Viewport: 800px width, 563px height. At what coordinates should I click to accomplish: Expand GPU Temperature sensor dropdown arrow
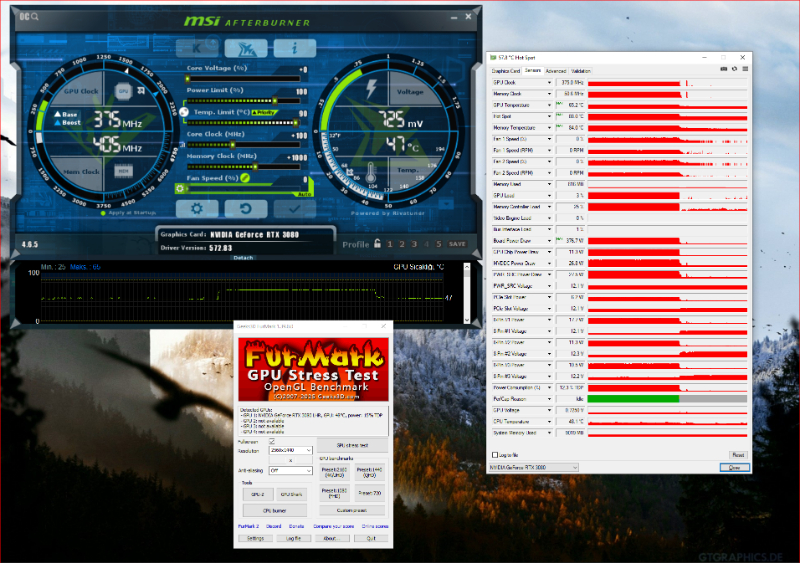click(x=549, y=105)
